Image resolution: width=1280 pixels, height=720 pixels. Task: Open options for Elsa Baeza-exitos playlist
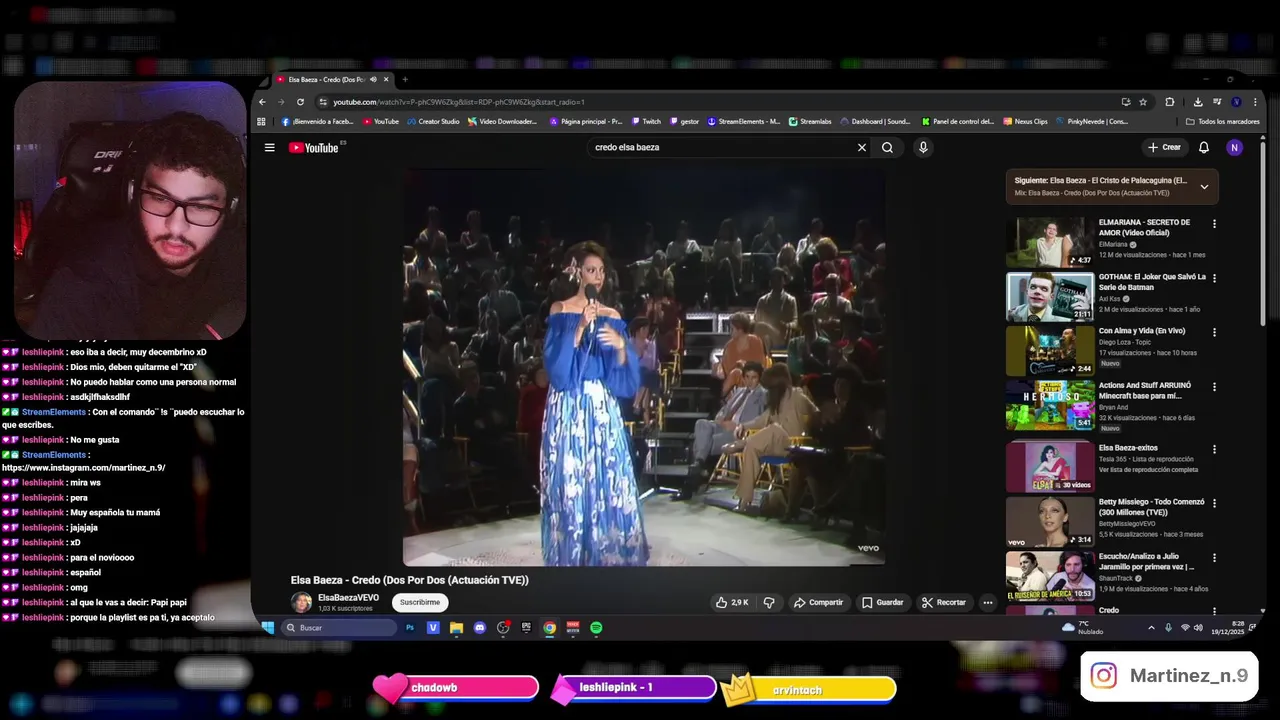(x=1214, y=450)
